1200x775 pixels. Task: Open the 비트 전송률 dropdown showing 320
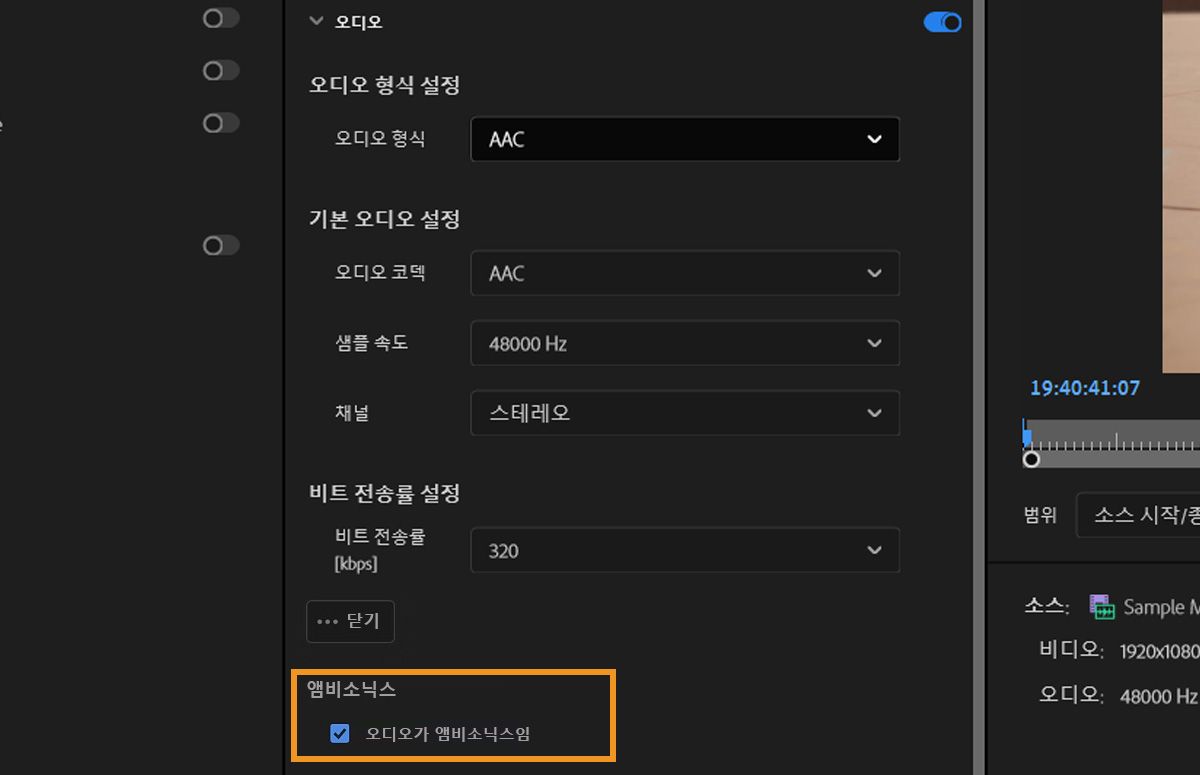(x=685, y=550)
